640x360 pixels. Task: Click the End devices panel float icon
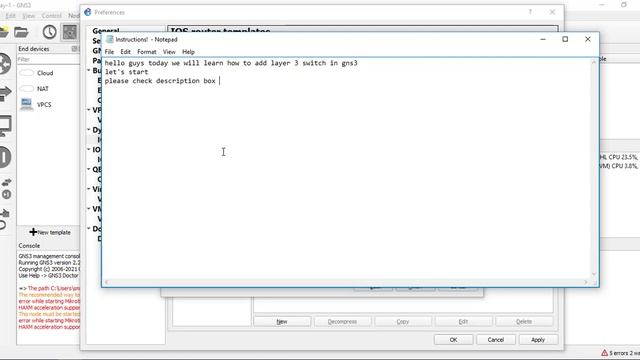pyautogui.click(x=74, y=49)
